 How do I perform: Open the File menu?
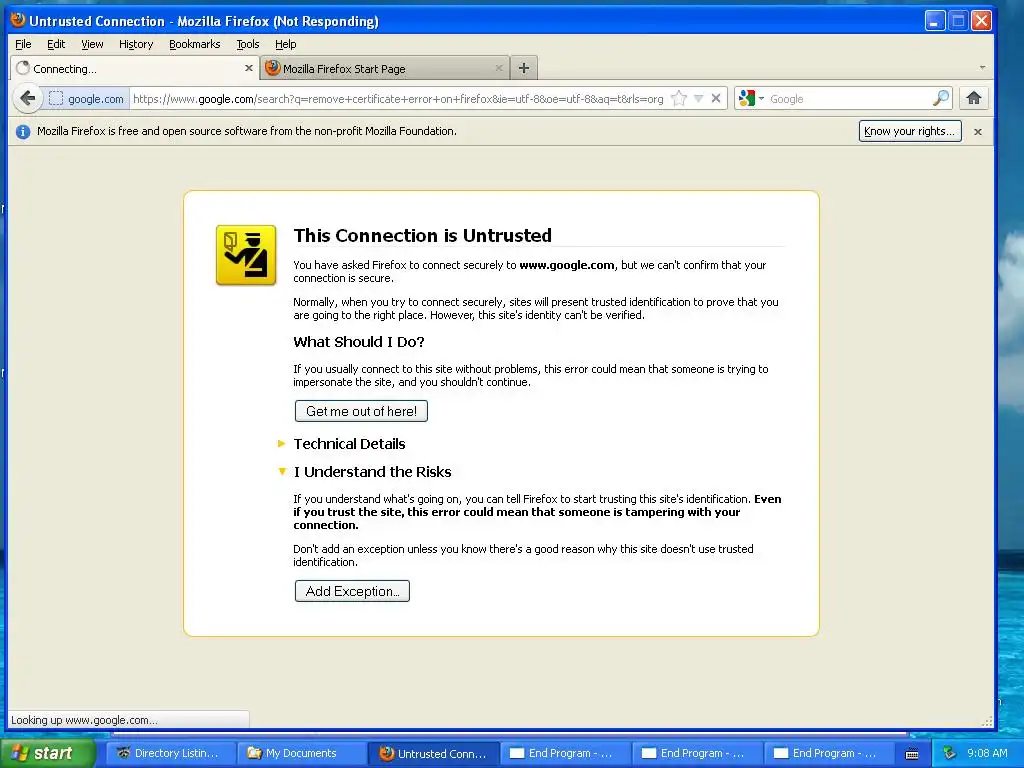pos(23,44)
